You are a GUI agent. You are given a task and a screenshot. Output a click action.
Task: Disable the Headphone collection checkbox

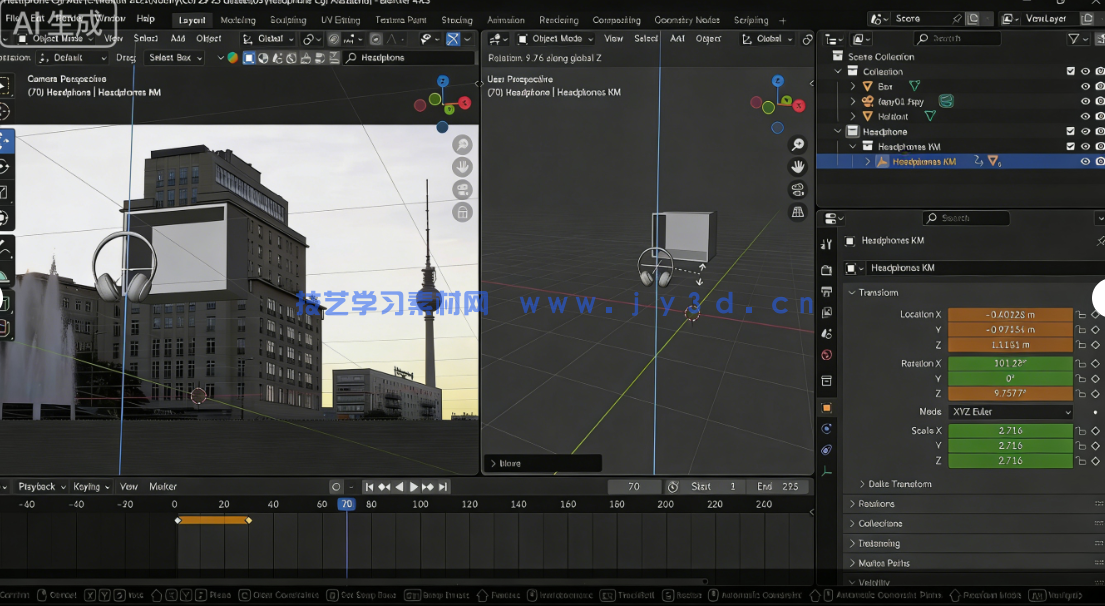(x=1069, y=130)
